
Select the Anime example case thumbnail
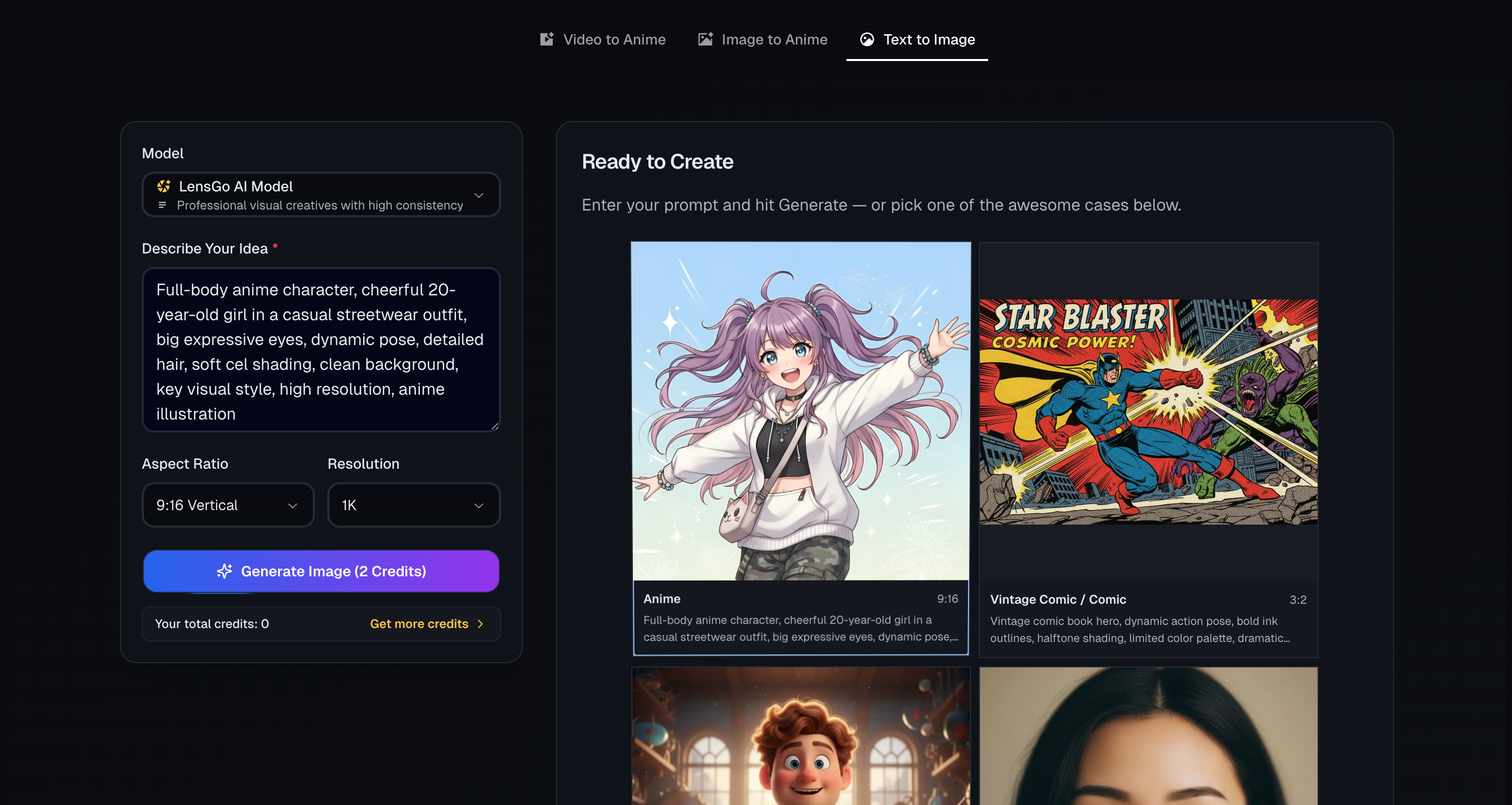(x=800, y=411)
